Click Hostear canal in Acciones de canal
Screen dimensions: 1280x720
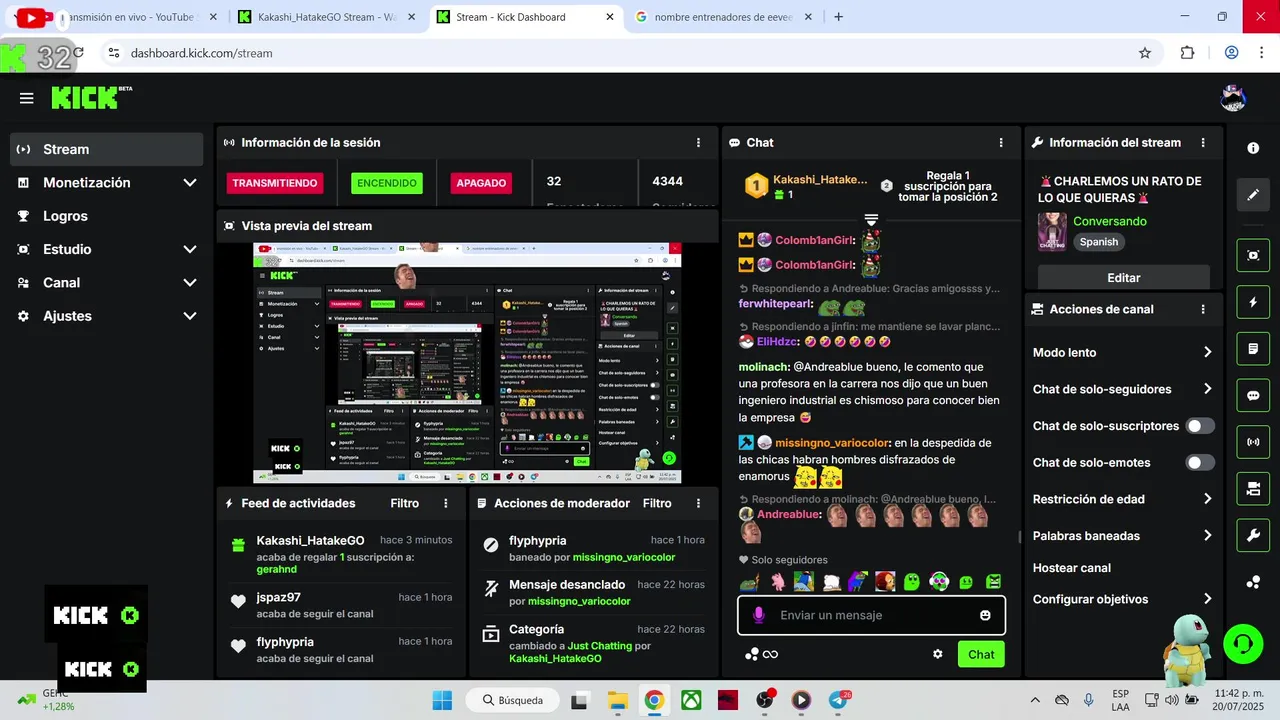1072,568
